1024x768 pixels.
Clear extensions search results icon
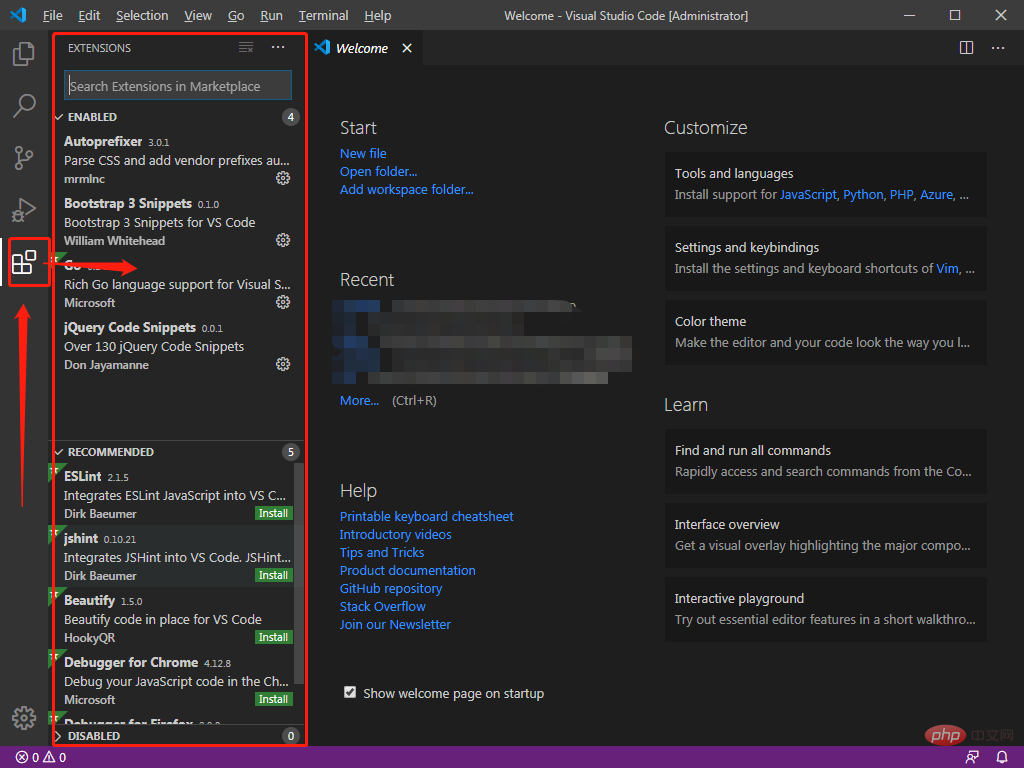point(246,48)
